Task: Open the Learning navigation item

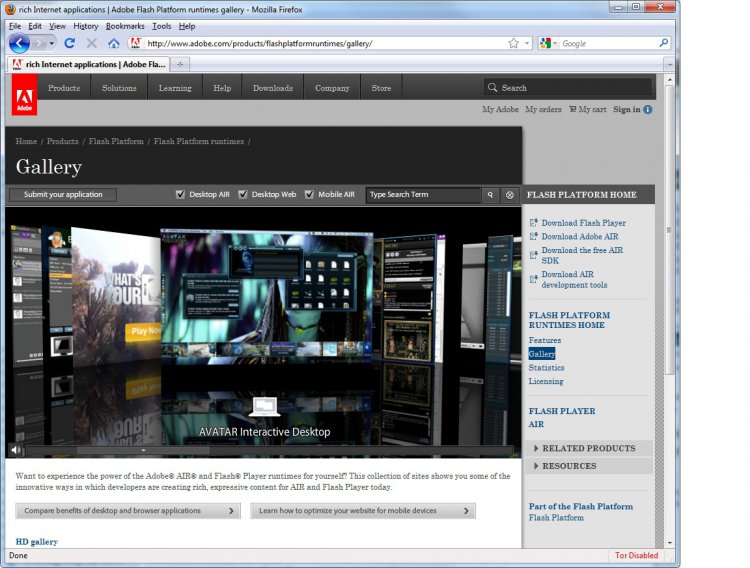Action: [x=175, y=88]
